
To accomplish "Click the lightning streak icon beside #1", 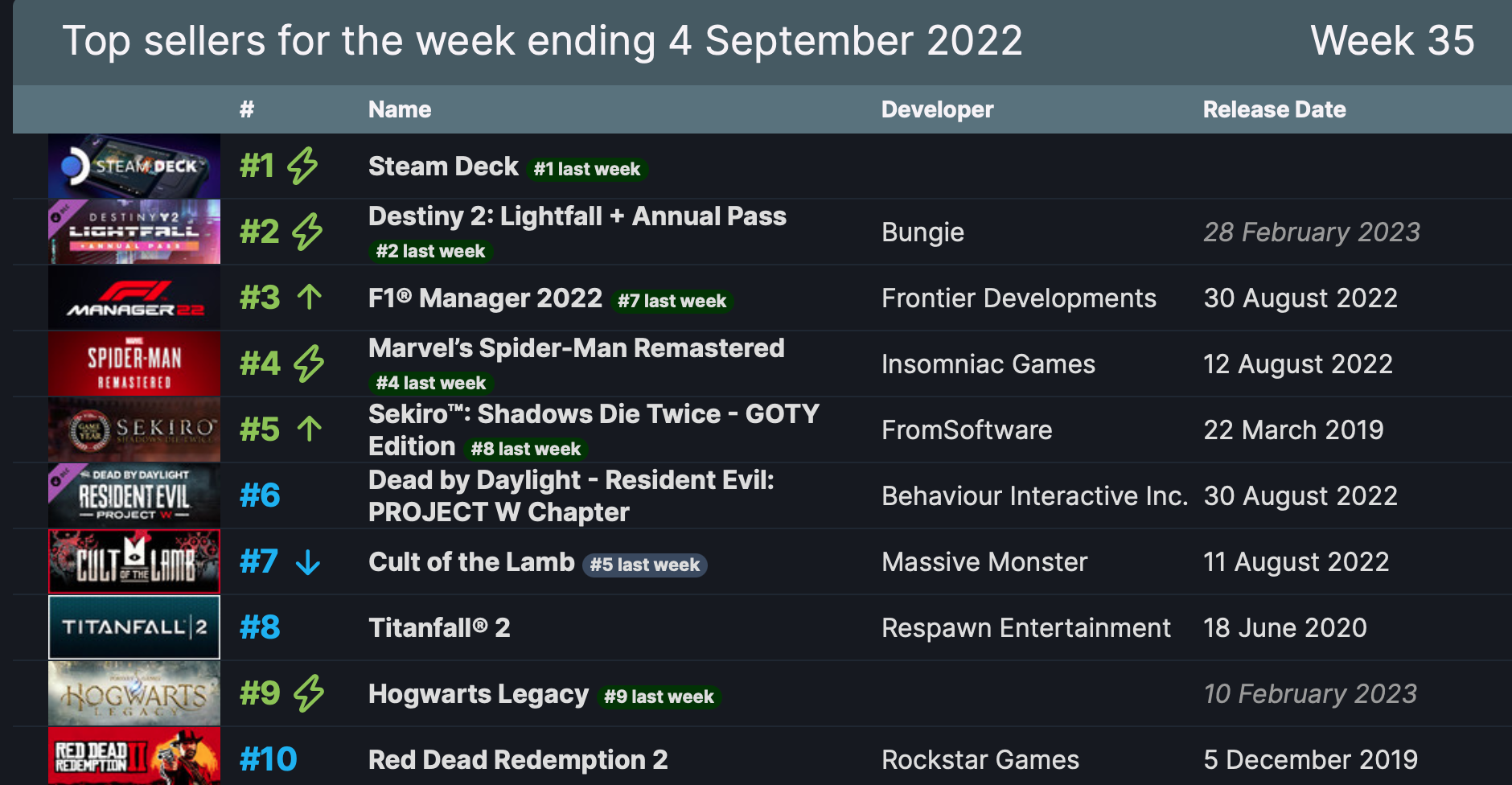I will 302,166.
